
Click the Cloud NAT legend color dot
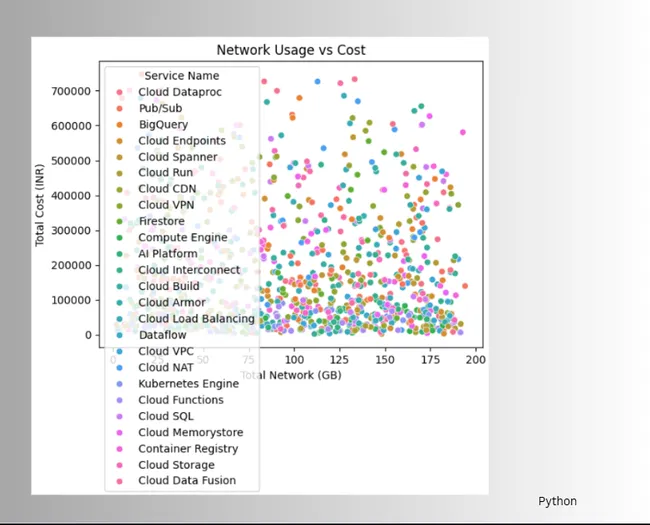(x=119, y=368)
